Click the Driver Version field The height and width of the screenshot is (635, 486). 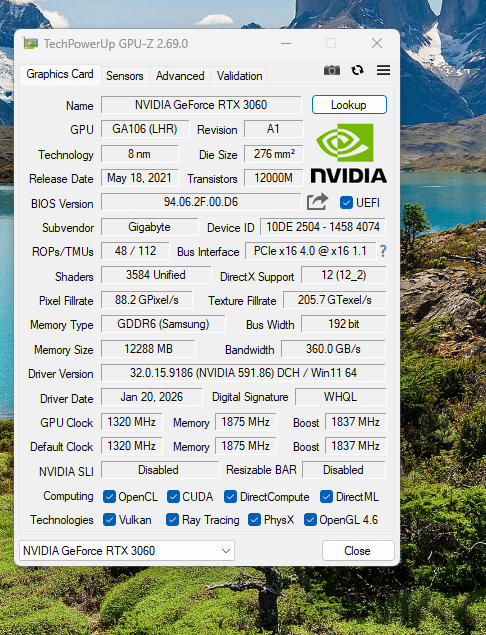click(x=243, y=373)
